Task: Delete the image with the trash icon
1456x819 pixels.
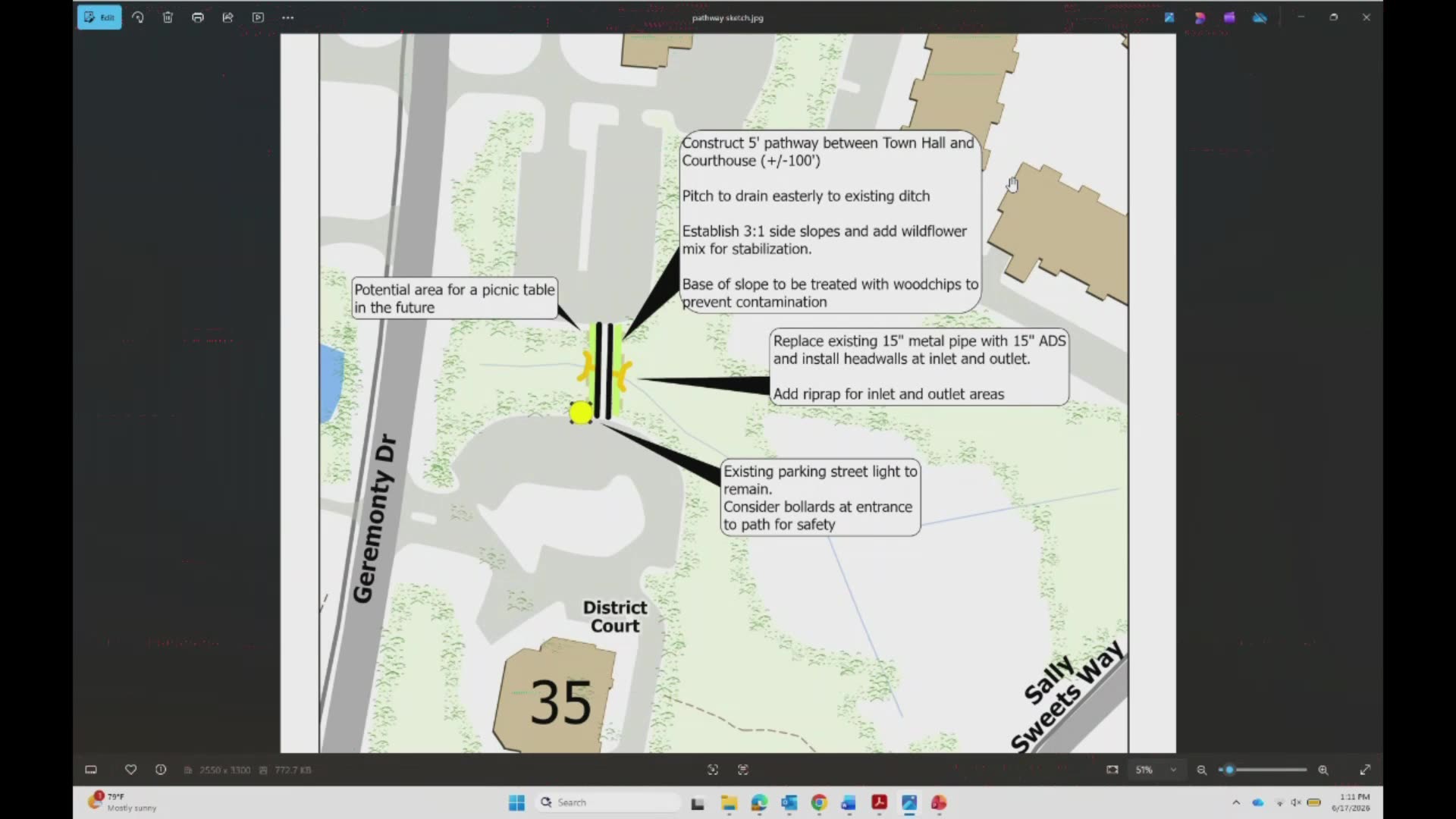Action: coord(168,17)
